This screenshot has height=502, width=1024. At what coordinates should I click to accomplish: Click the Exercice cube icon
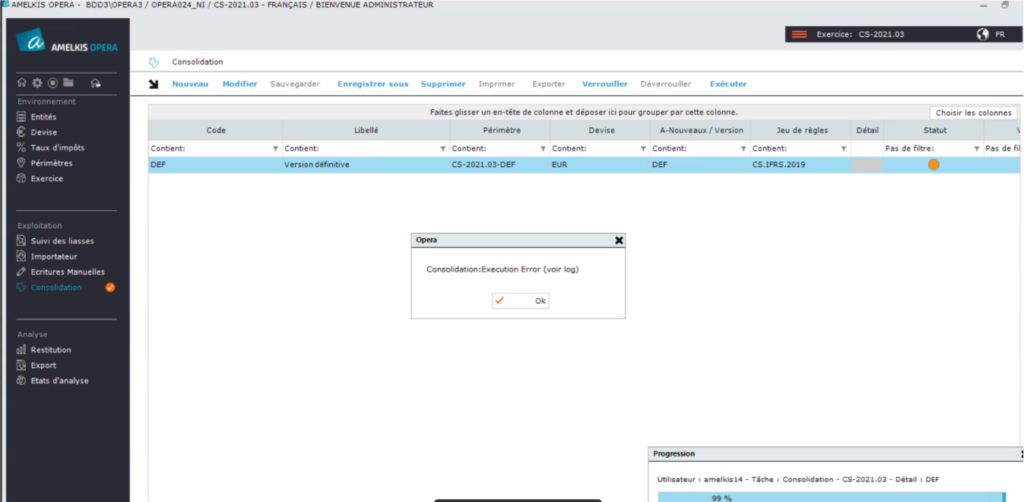pos(21,178)
